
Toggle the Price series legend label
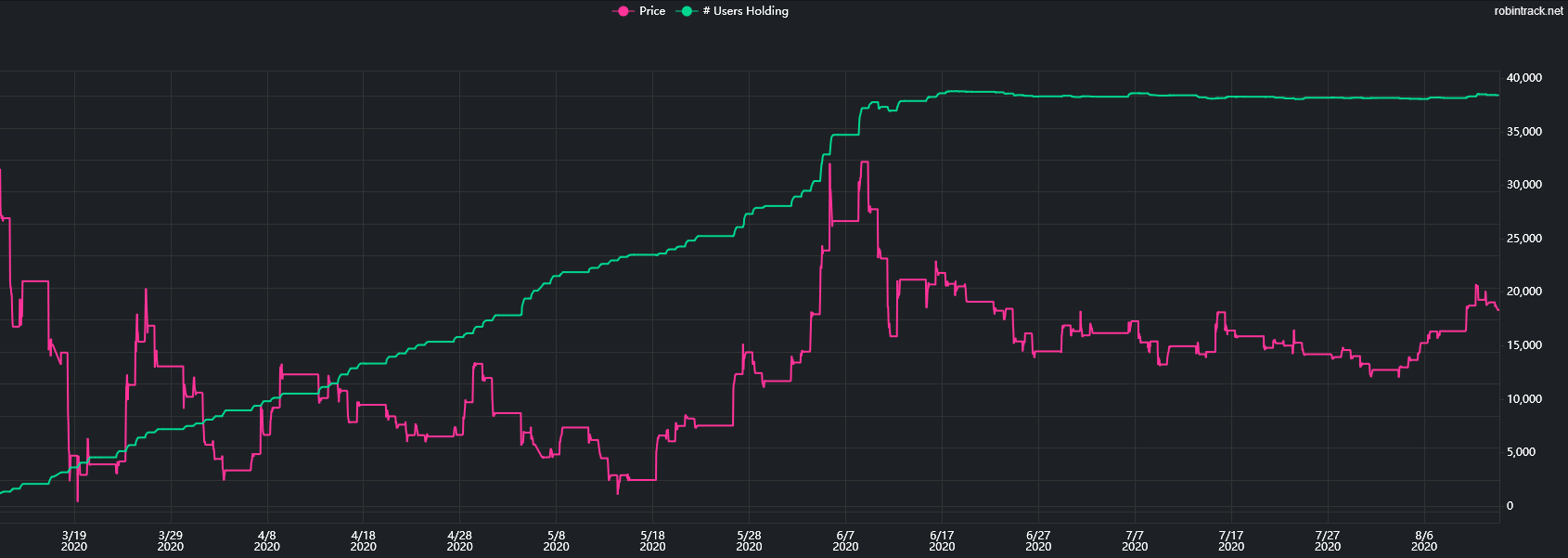652,11
